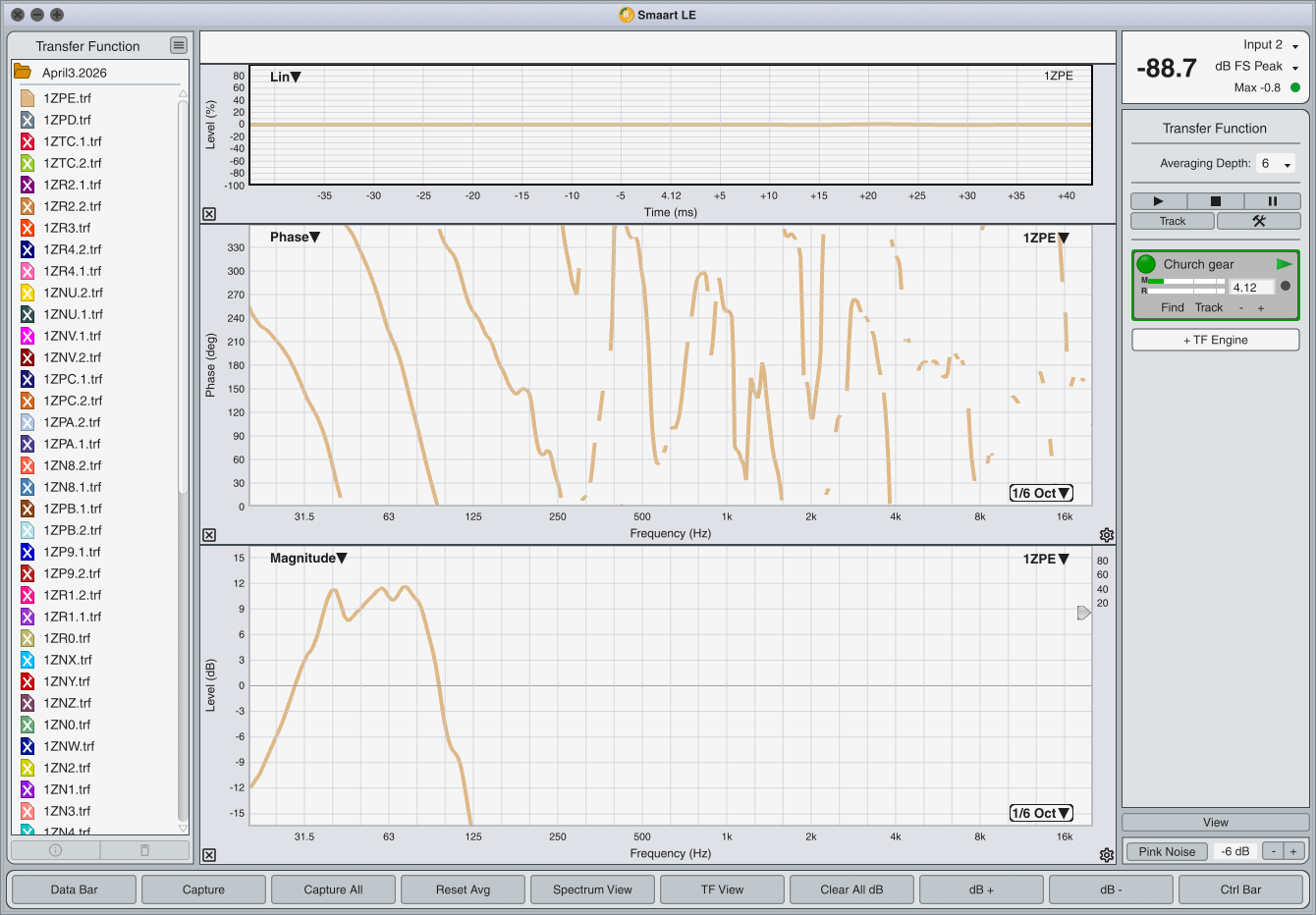The width and height of the screenshot is (1316, 915).
Task: Toggle the orange icon of 1ZR3.trf
Action: point(27,228)
